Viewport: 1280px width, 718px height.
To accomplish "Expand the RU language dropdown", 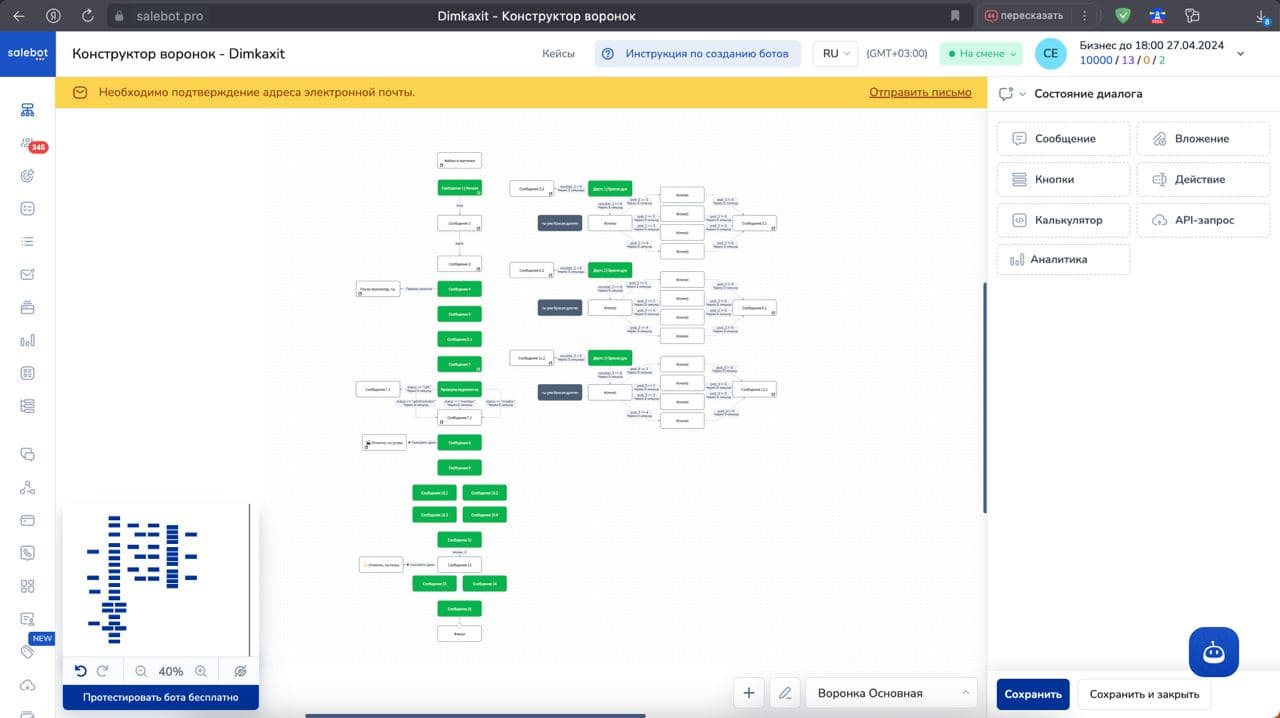I will [x=835, y=54].
